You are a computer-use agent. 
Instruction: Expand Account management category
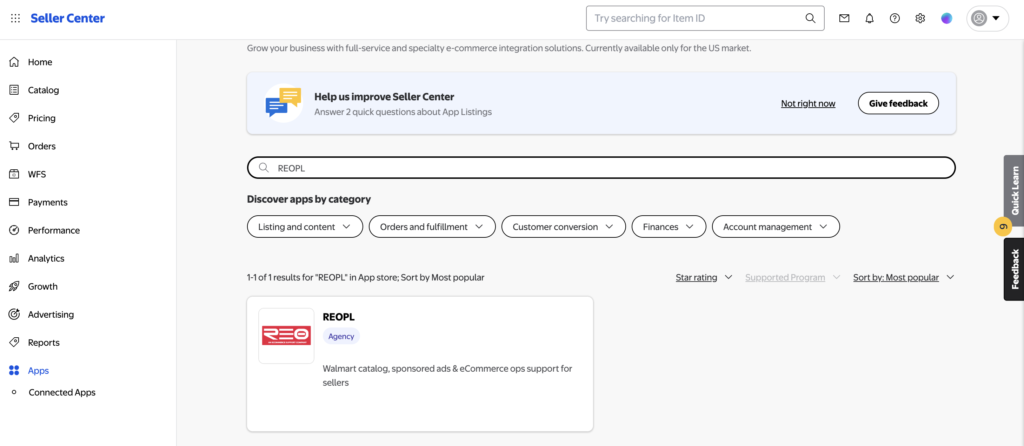point(776,227)
